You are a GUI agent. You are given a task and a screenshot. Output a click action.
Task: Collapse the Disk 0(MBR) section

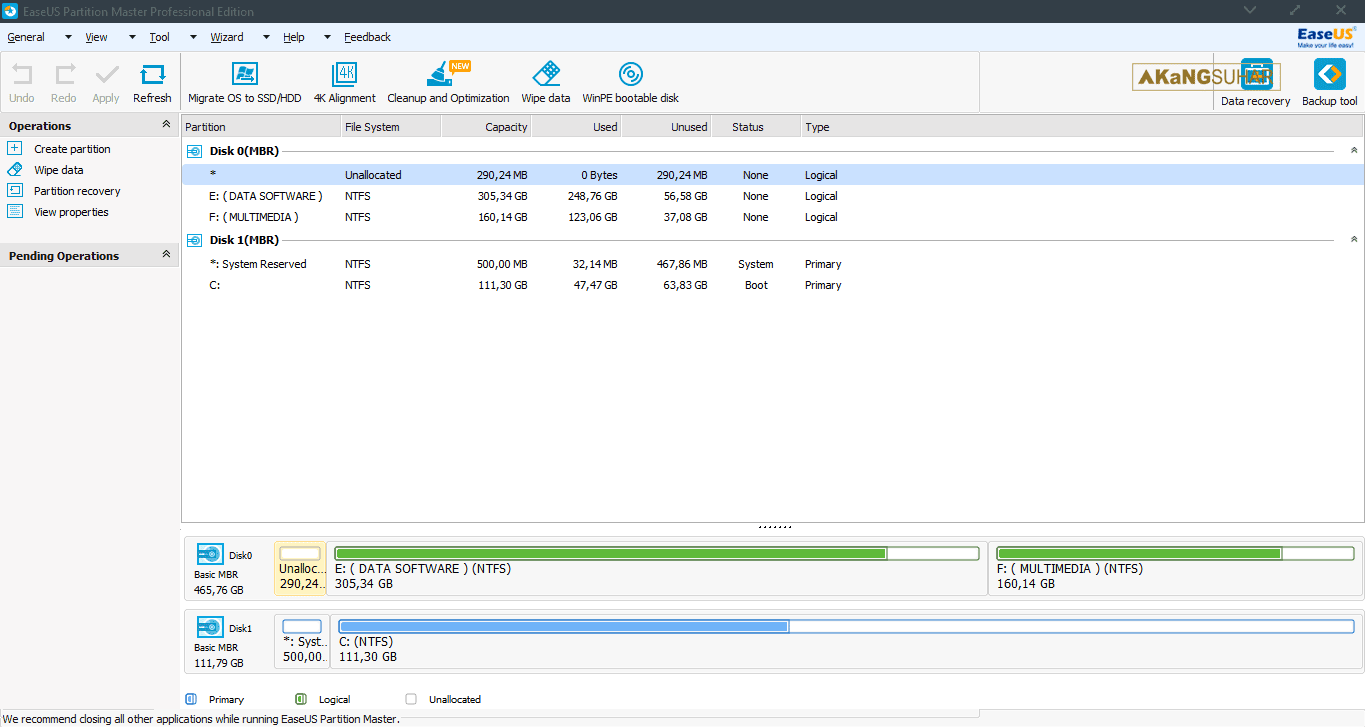point(1354,148)
